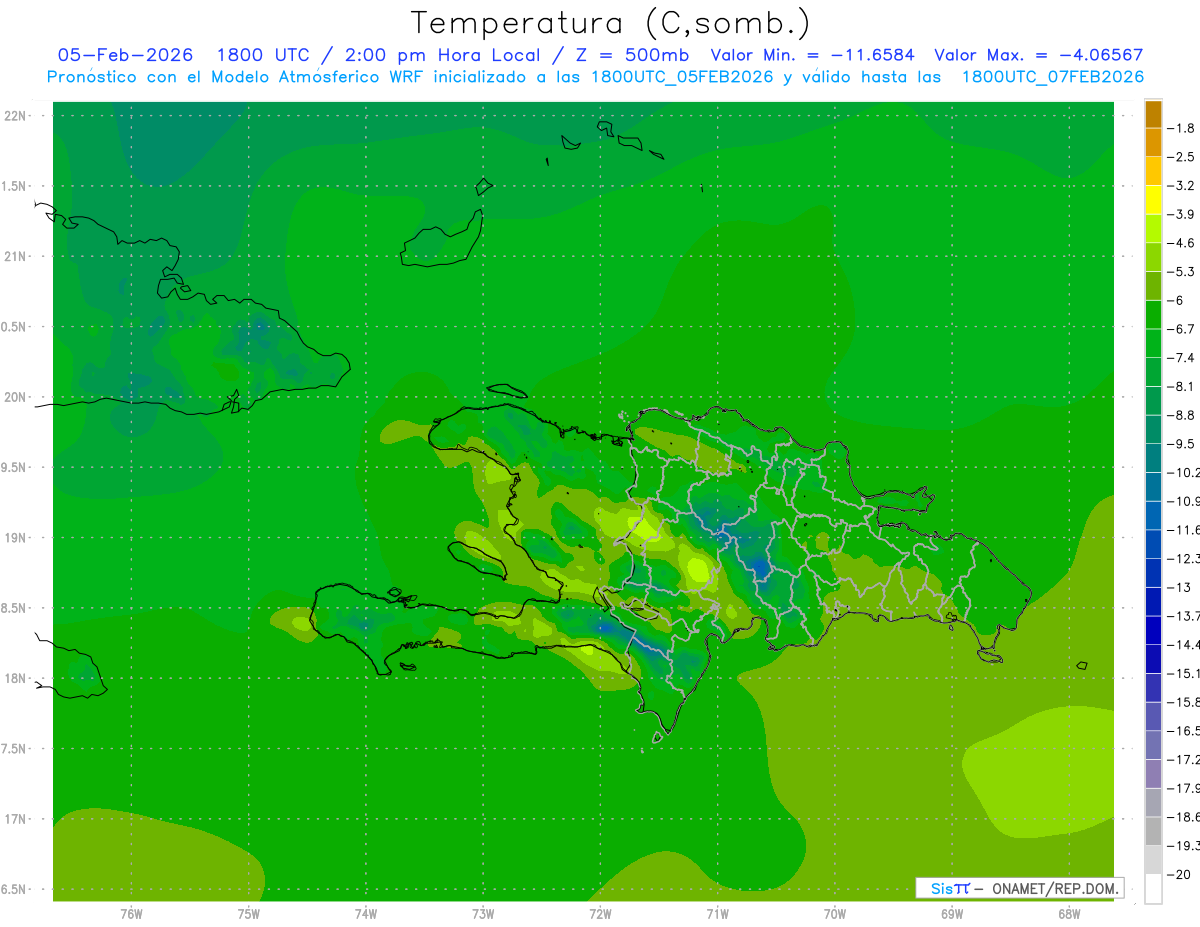Click the '20N' latitude label
Viewport: 1200px width, 927px height.
coord(17,397)
